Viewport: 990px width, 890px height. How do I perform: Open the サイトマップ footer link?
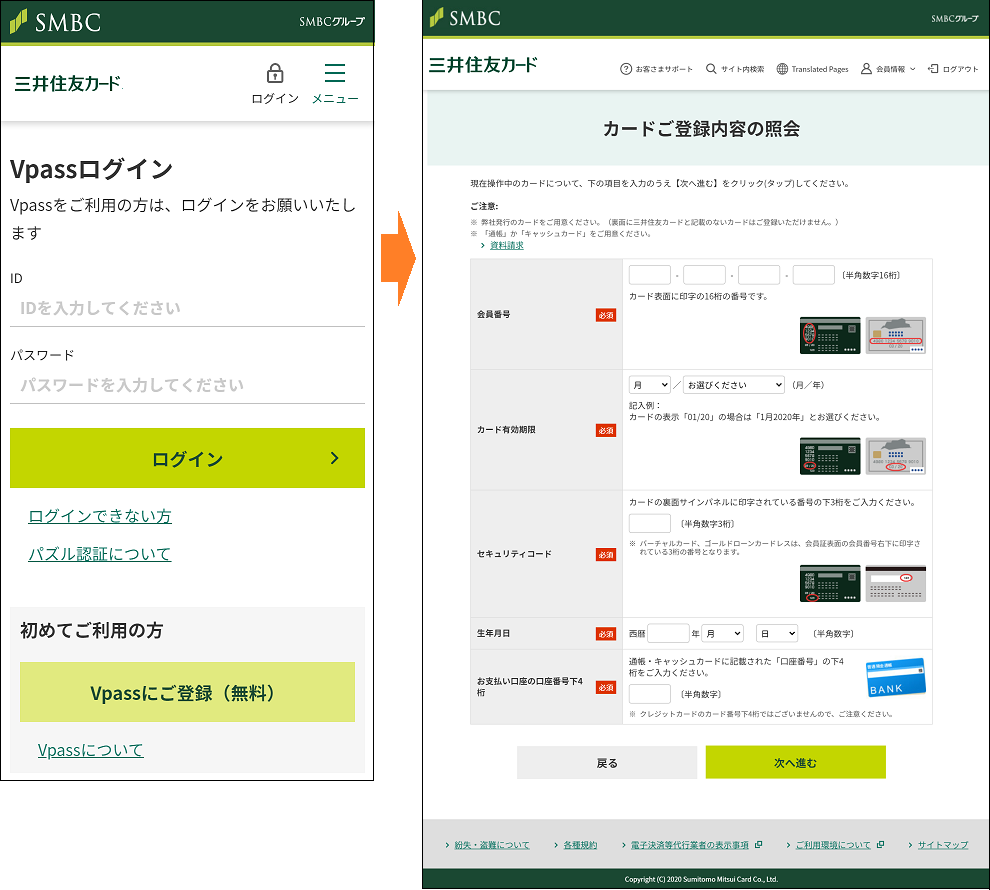(x=942, y=845)
